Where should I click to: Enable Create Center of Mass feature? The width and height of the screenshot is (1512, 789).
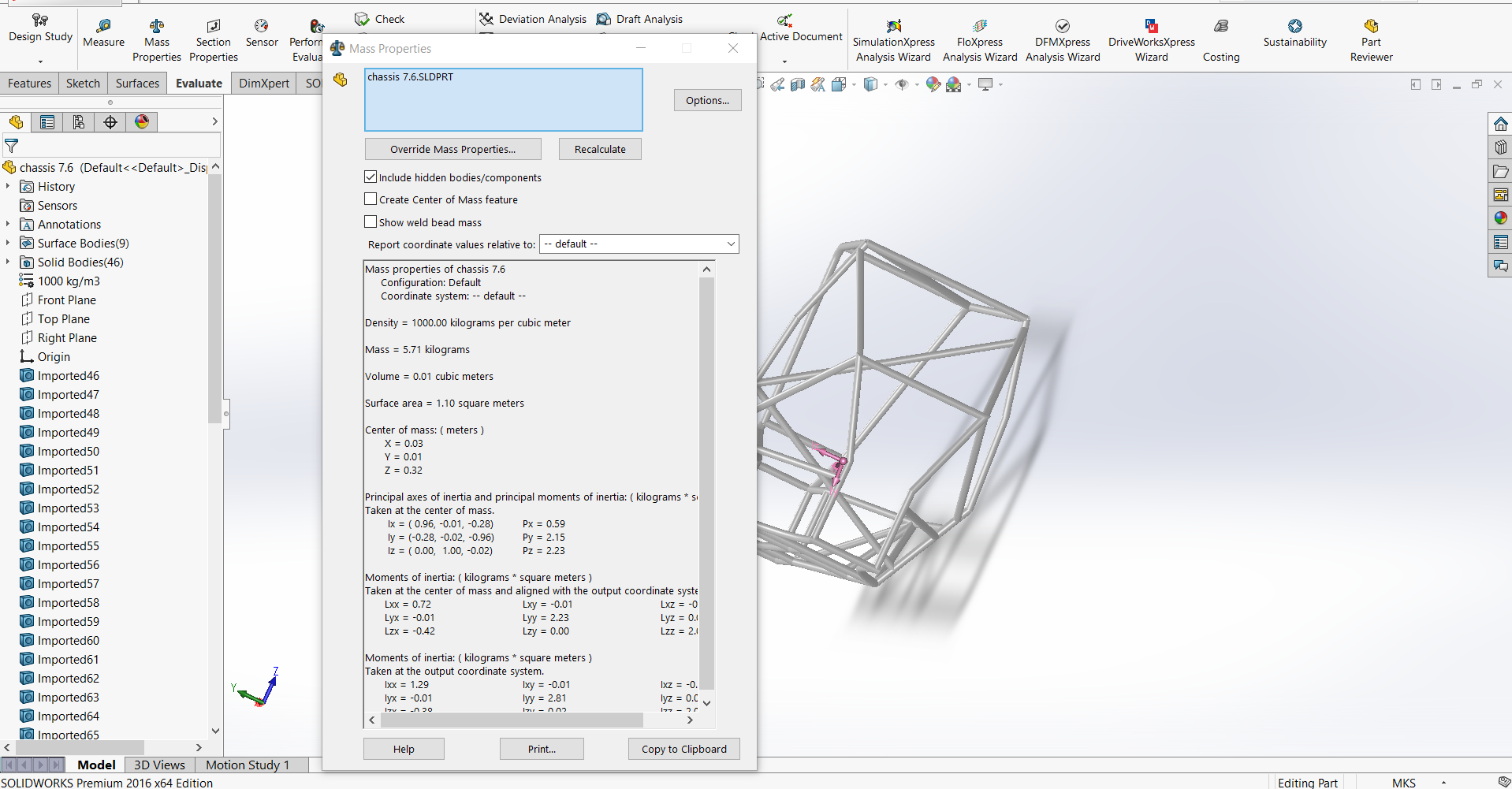[x=371, y=199]
